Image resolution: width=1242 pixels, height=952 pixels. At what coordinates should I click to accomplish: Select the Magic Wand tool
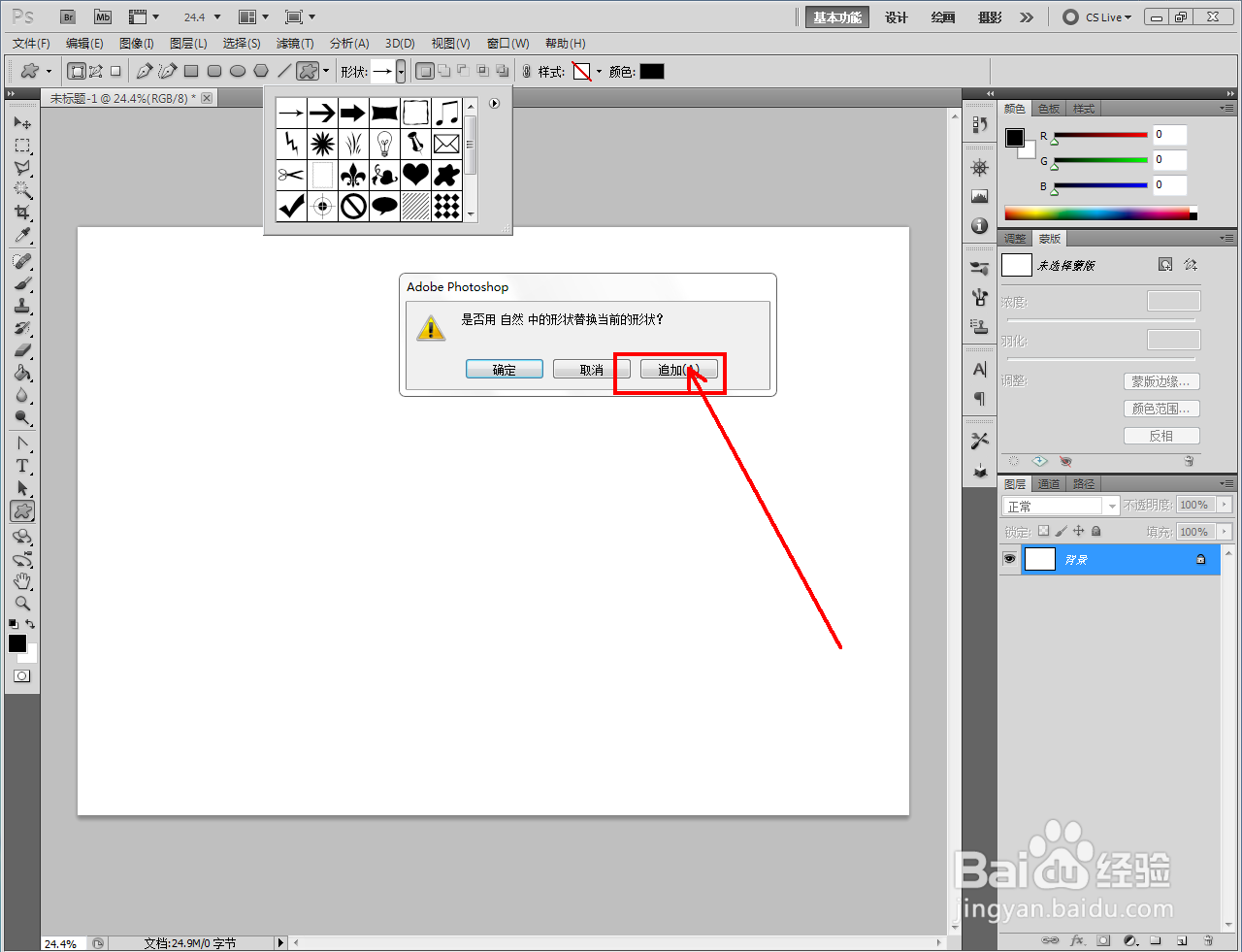point(22,190)
